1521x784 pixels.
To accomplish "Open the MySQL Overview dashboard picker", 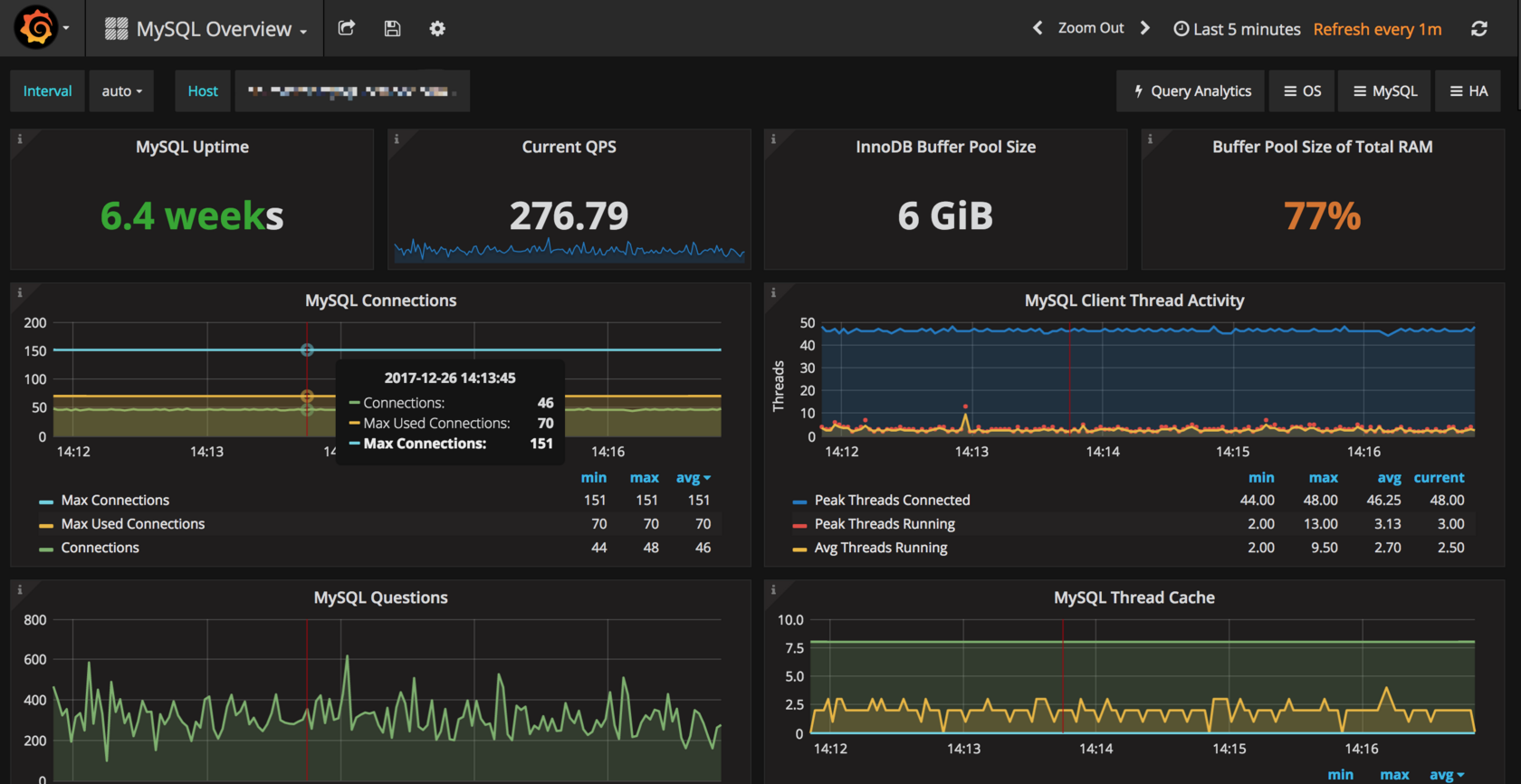I will click(206, 29).
